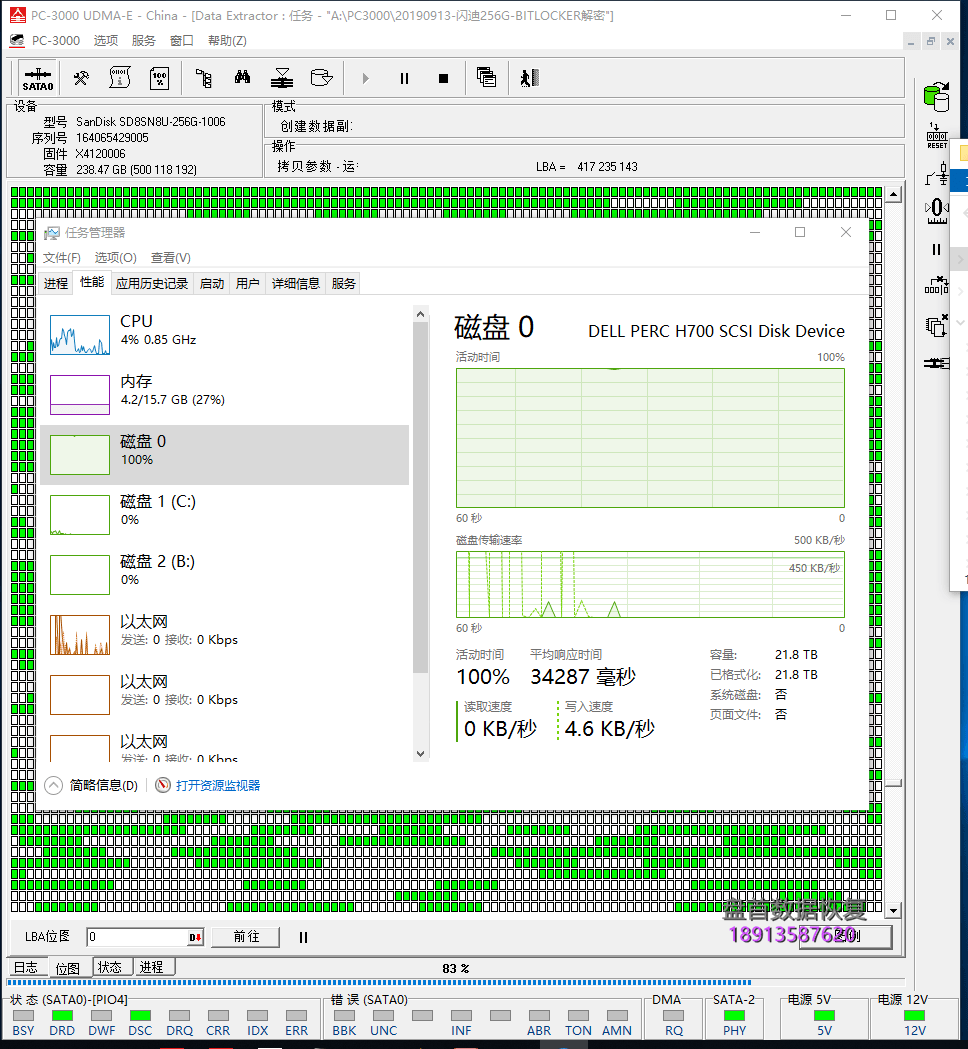Click Task Manager sidebar scroll down arrow
The height and width of the screenshot is (1049, 968).
point(420,754)
